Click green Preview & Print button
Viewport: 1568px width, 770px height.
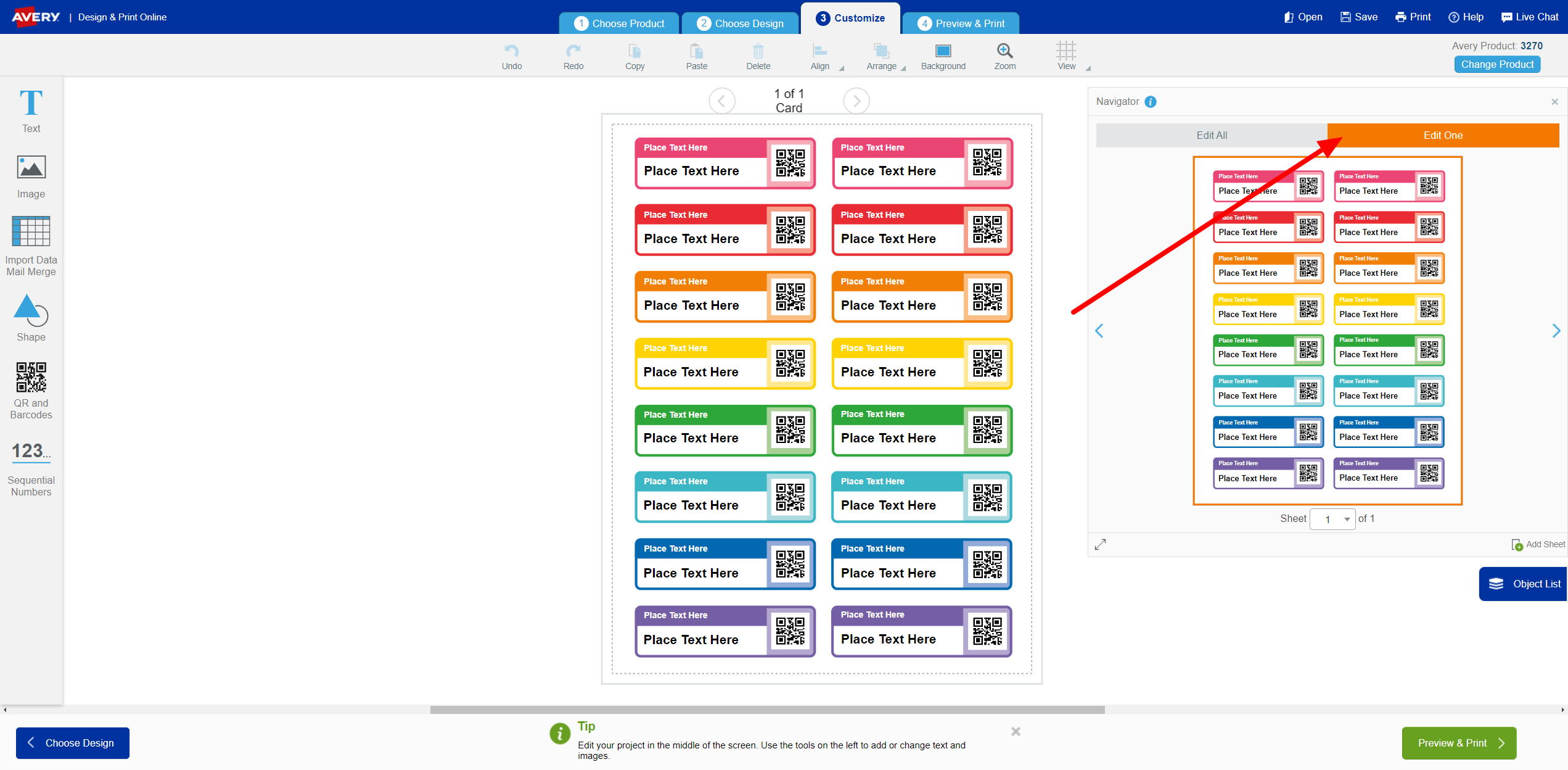[1459, 743]
